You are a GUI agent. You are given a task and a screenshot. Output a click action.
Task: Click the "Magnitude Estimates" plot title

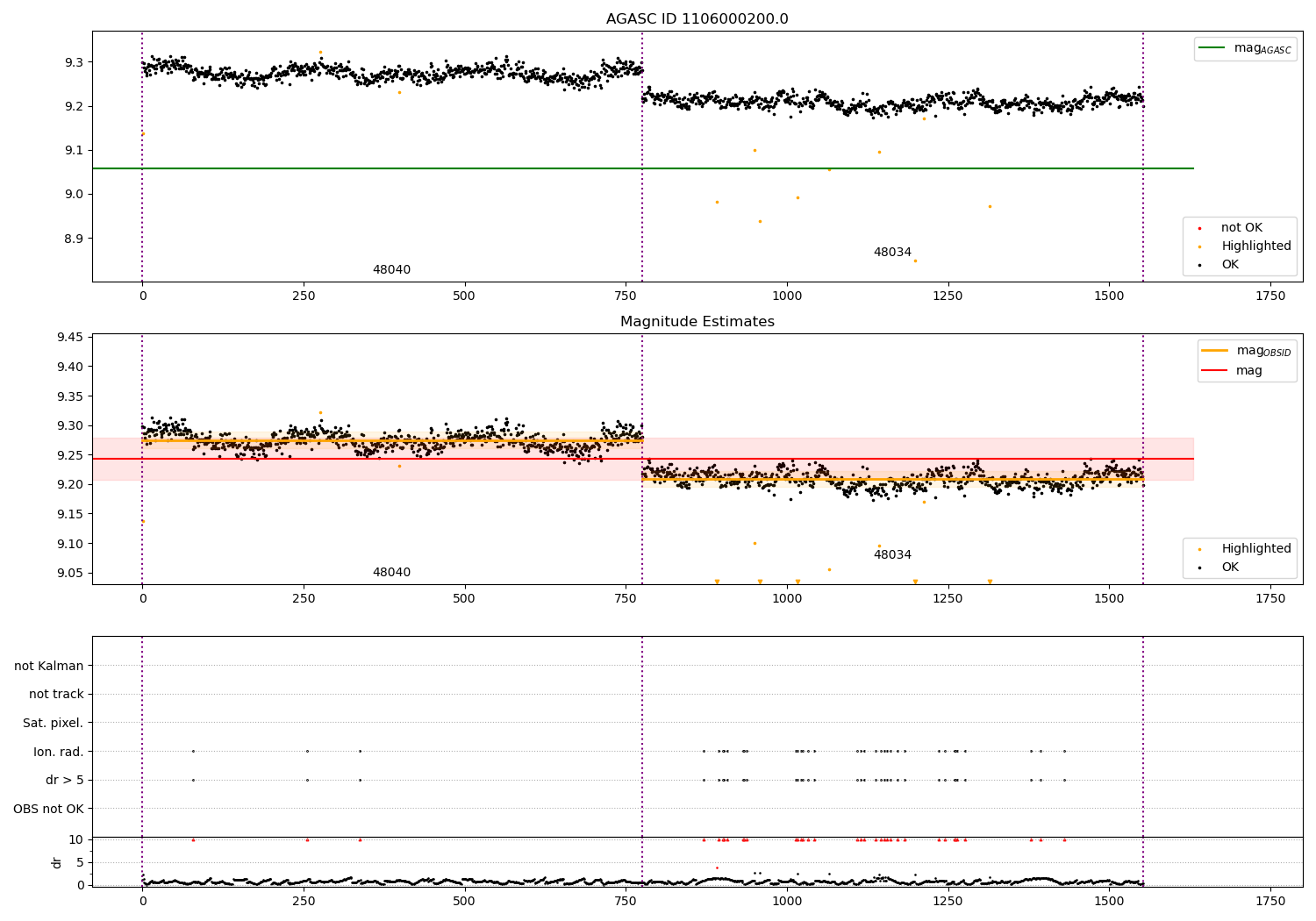click(697, 322)
